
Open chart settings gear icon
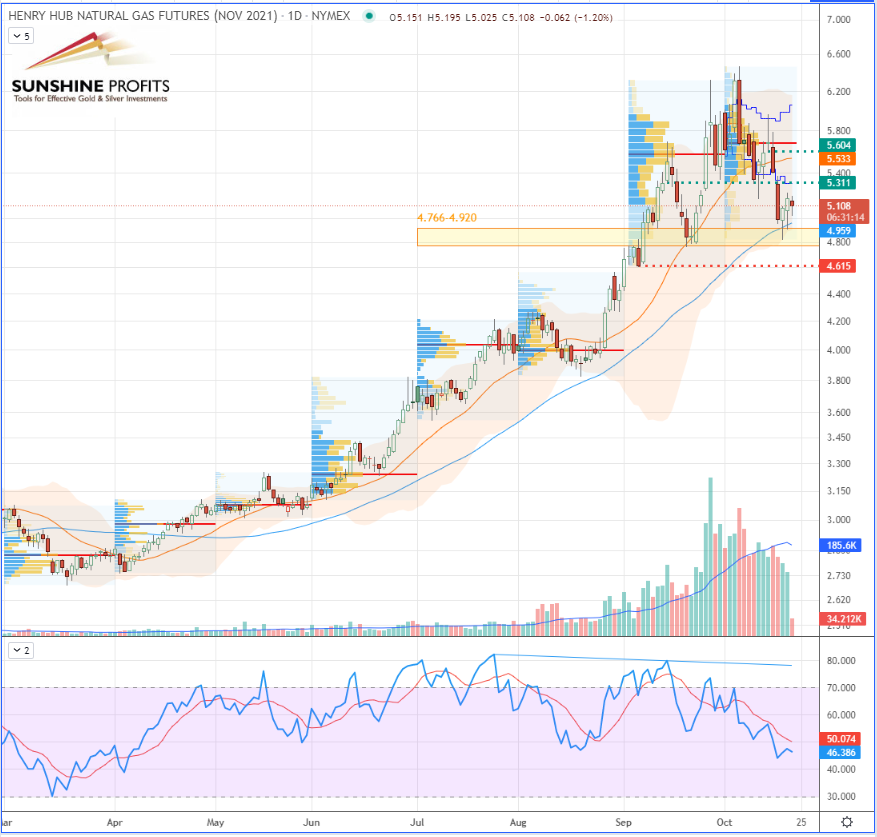847,822
